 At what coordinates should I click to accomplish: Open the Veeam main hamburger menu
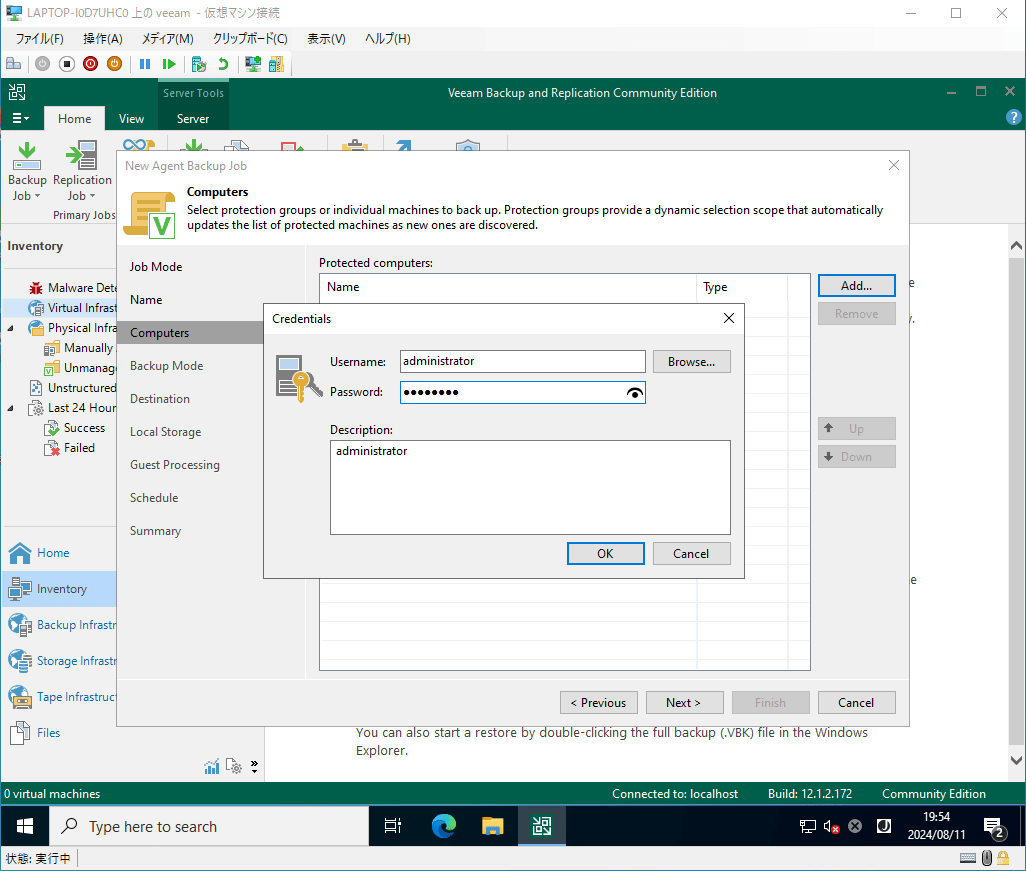coord(20,118)
